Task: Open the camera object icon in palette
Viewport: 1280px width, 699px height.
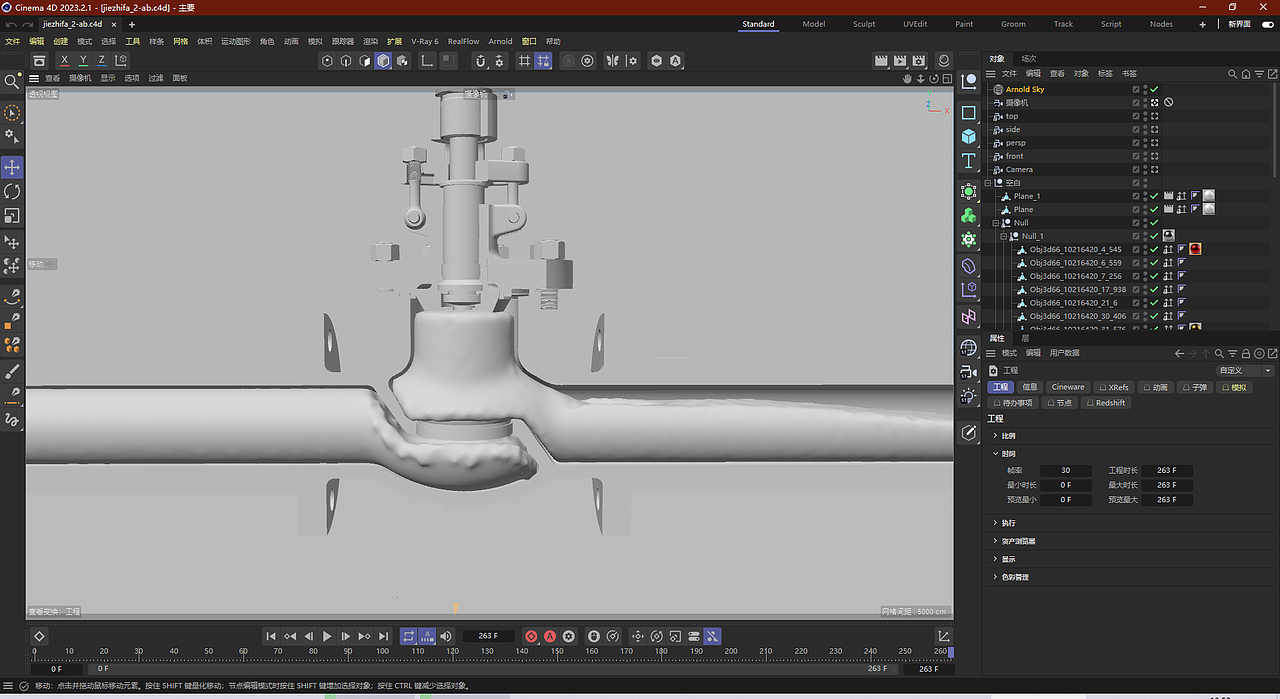Action: click(968, 372)
